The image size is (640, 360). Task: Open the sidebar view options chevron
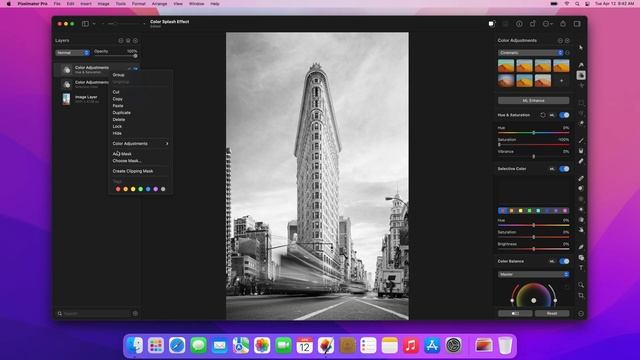94,24
